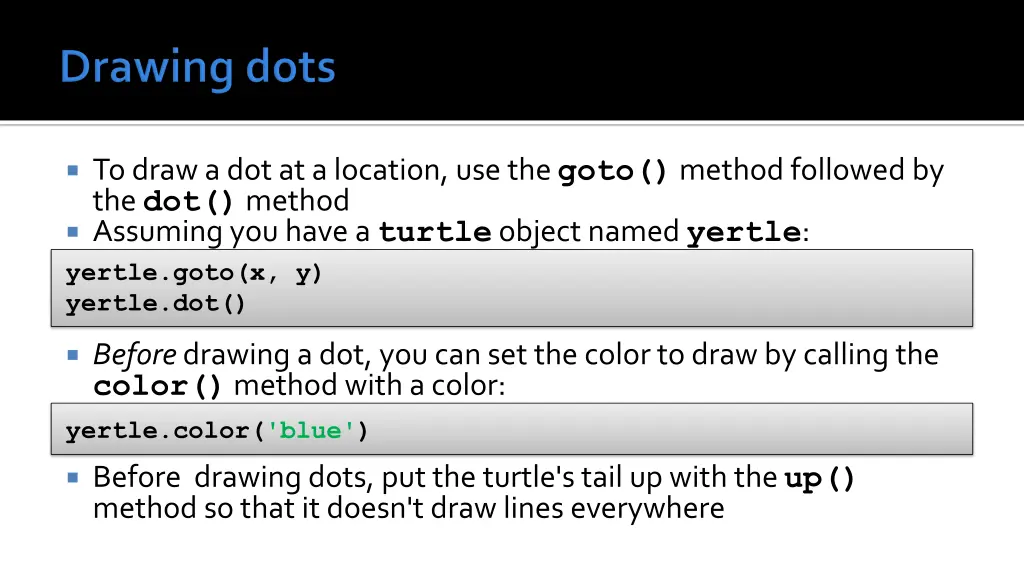Click the green 'blue' string literal
This screenshot has width=1024, height=576.
(310, 430)
